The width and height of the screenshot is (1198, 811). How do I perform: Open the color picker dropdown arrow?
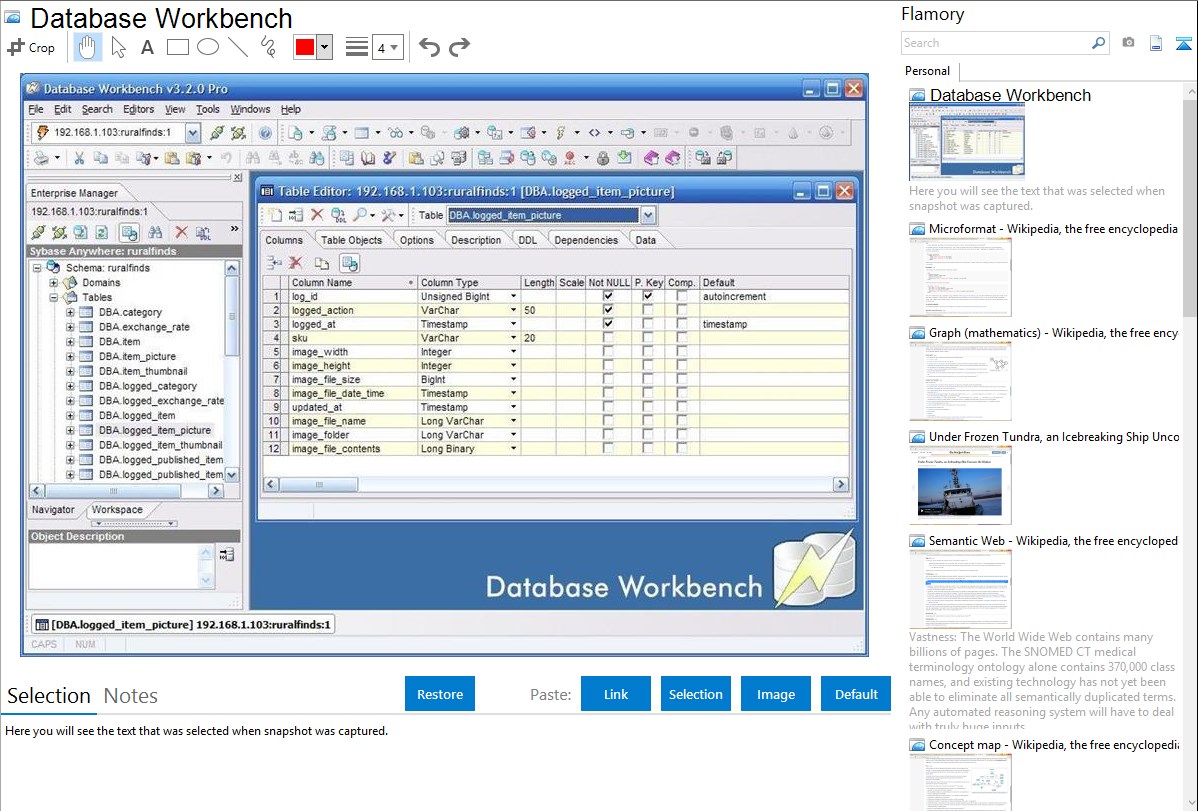click(x=324, y=47)
